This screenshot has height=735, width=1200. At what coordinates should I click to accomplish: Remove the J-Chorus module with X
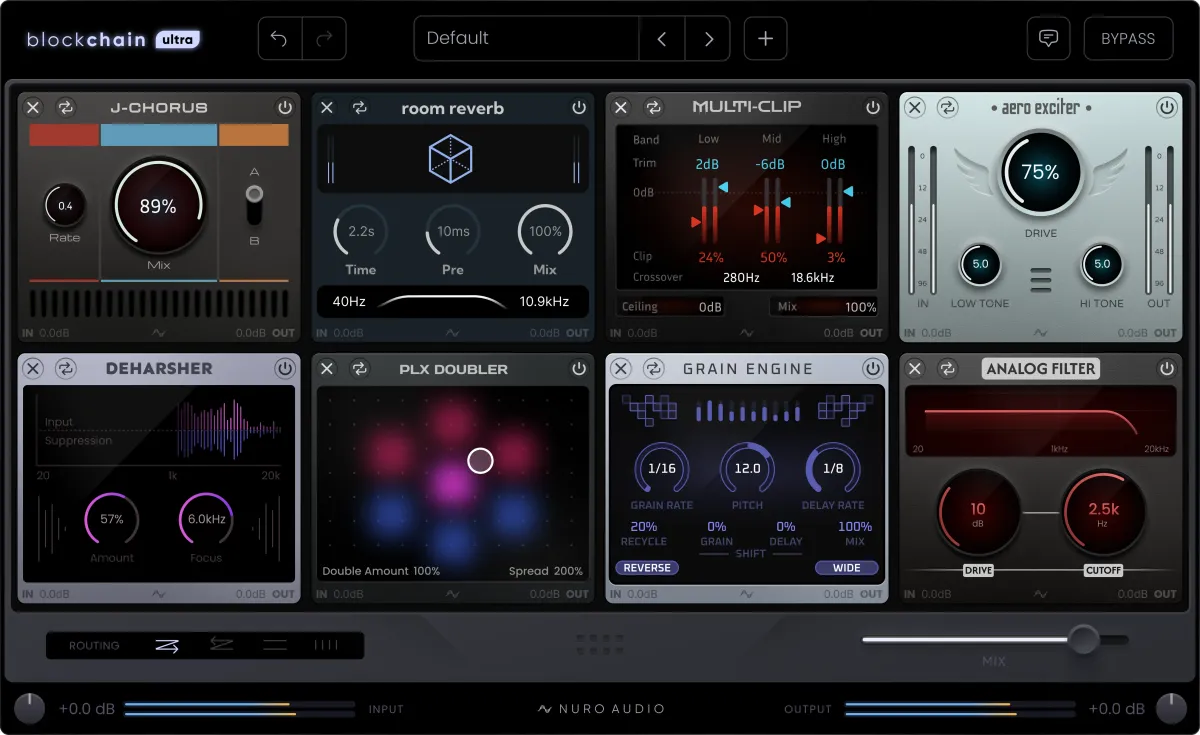click(33, 107)
